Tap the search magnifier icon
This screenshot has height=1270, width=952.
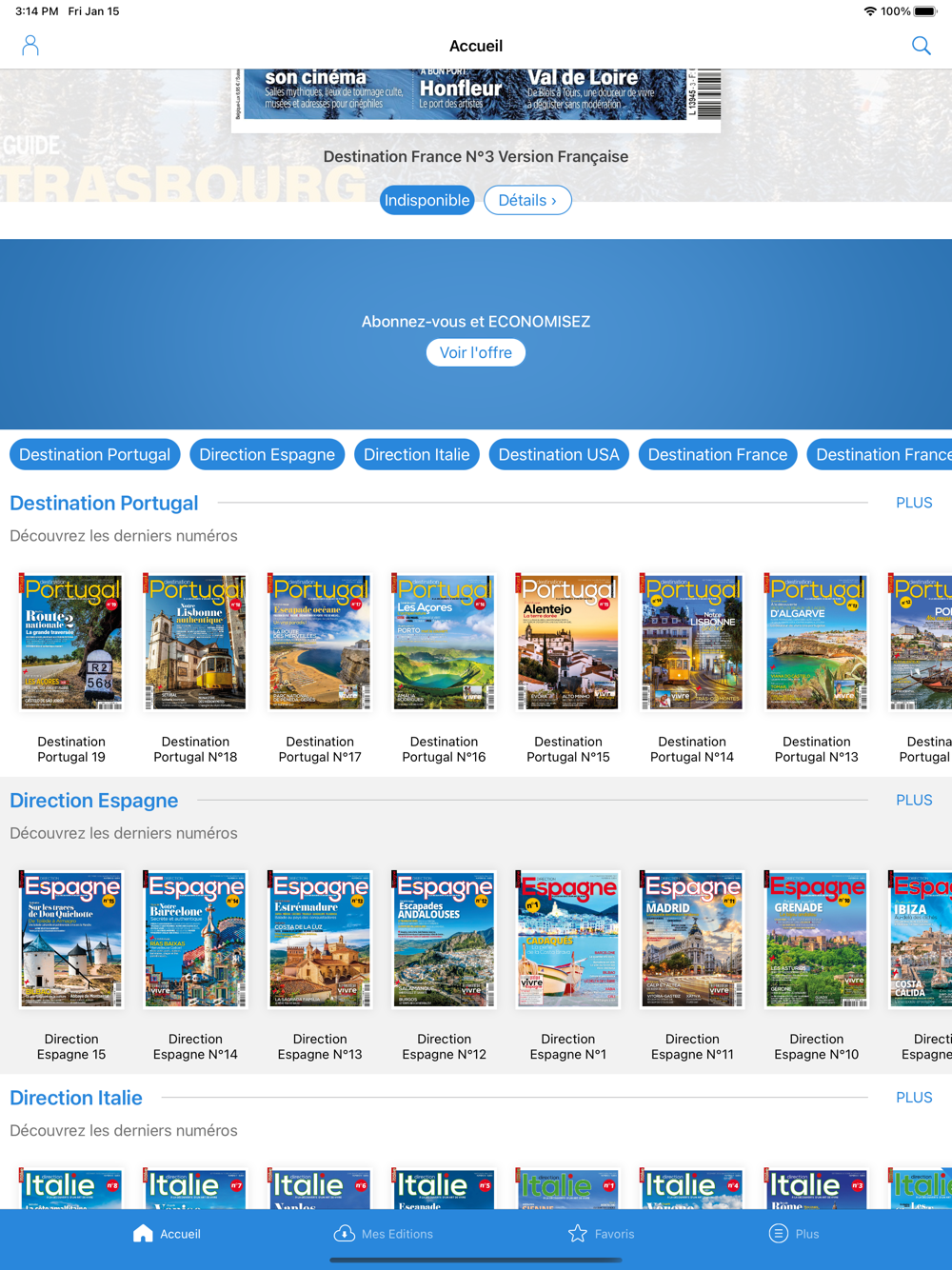[921, 46]
